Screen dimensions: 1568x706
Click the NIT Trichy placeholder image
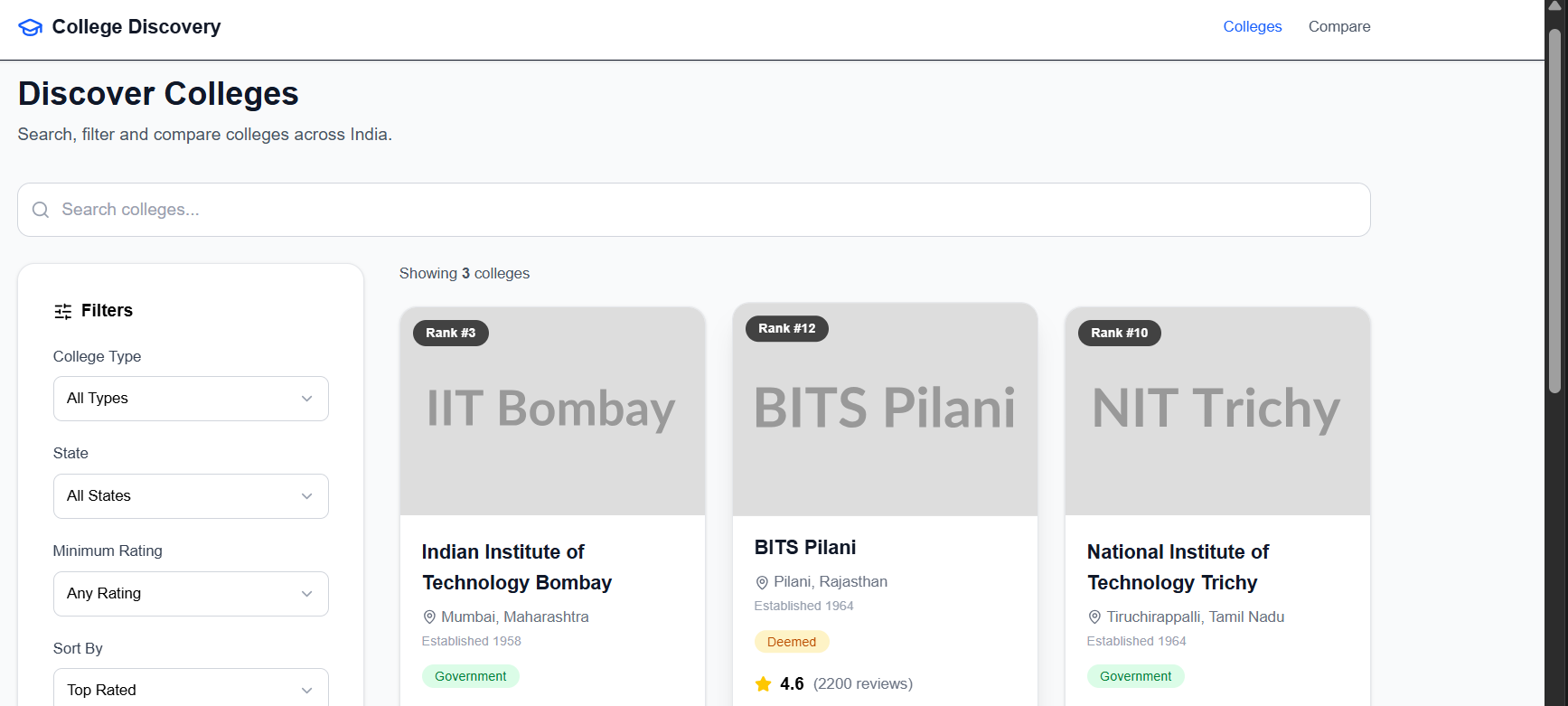1217,411
